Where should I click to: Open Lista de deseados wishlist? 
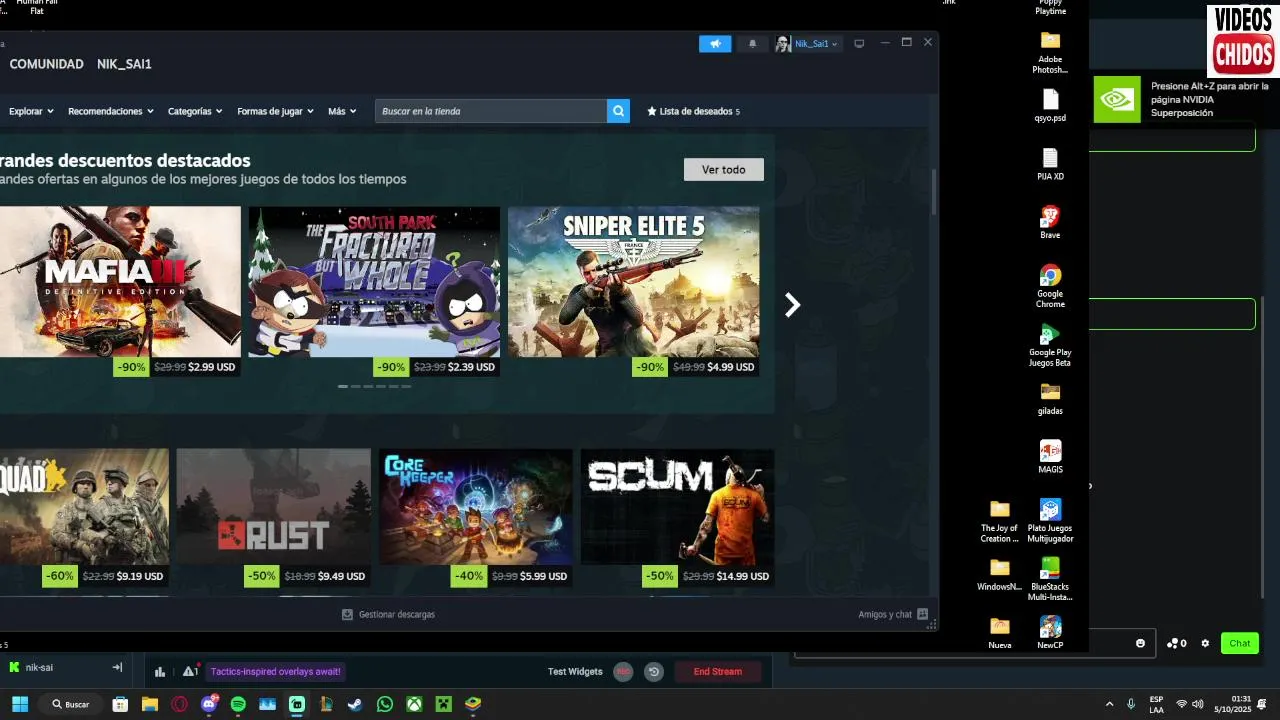click(x=694, y=111)
